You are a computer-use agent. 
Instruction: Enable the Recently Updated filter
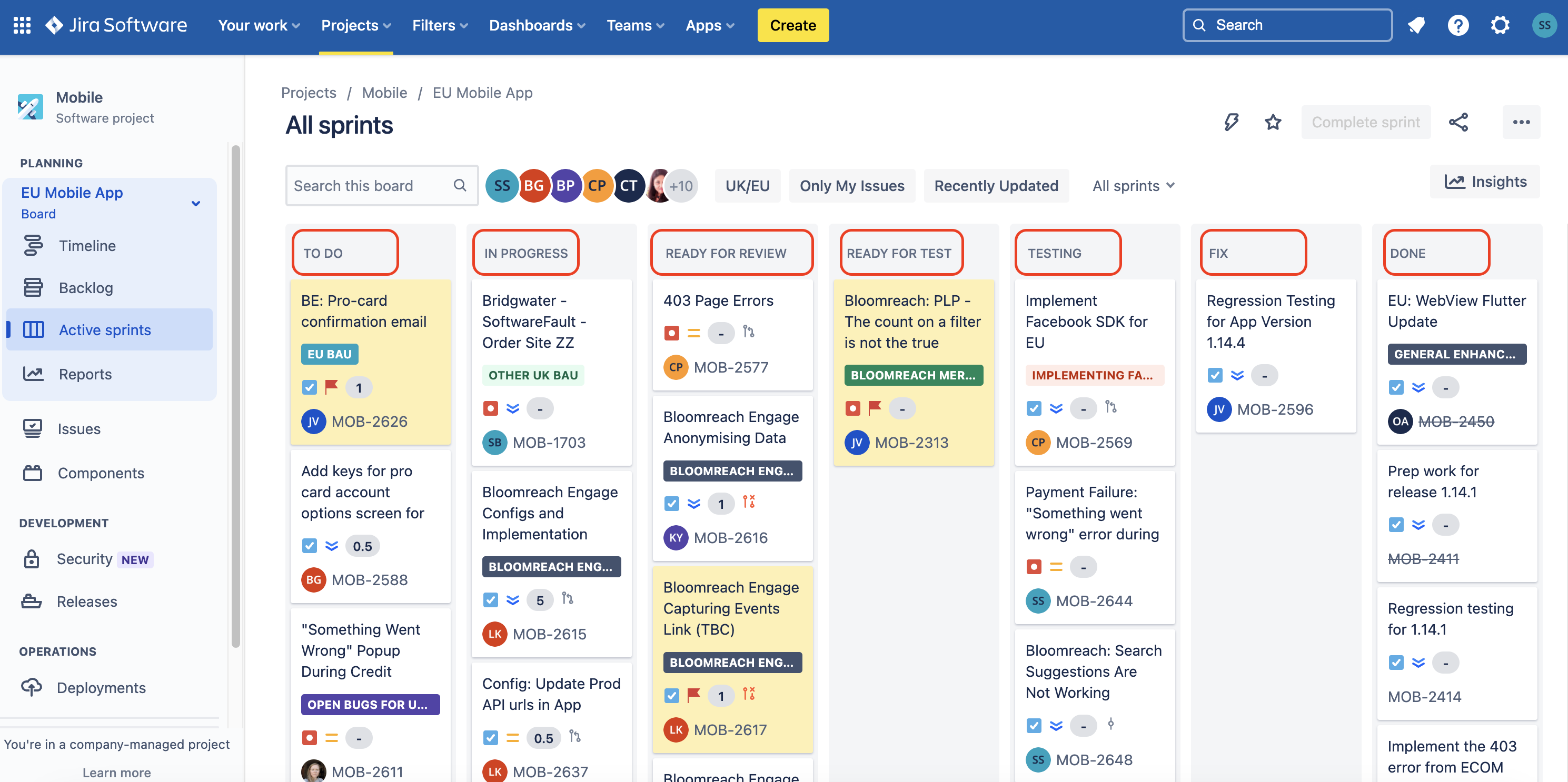point(996,186)
